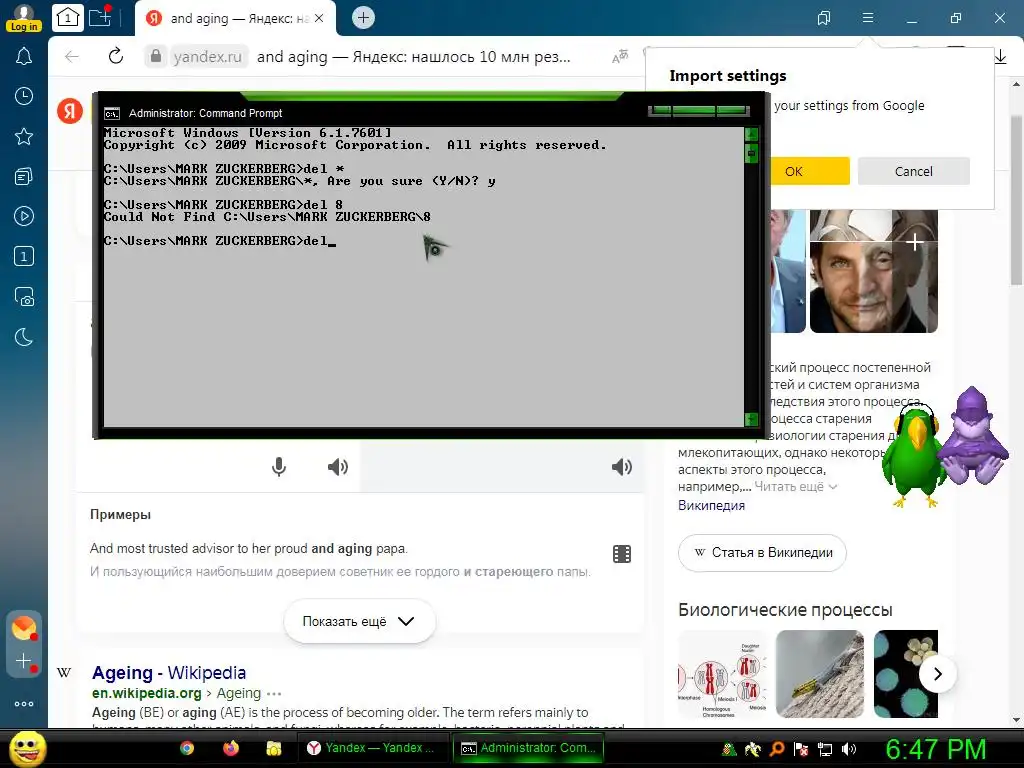
Task: Open the smiley Start button
Action: tap(27, 748)
